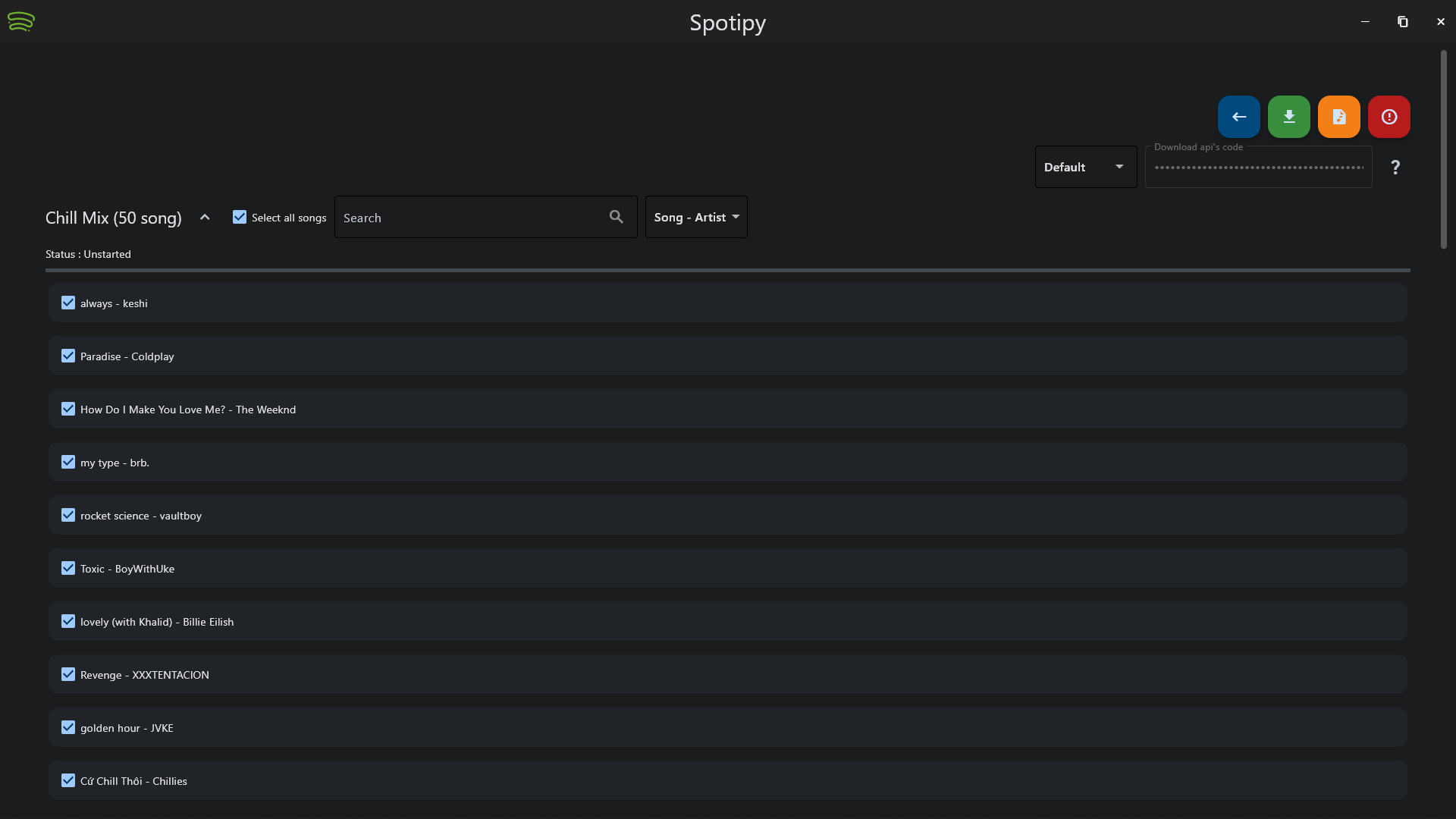The width and height of the screenshot is (1456, 819).
Task: Click the blue back arrow button
Action: [1238, 117]
